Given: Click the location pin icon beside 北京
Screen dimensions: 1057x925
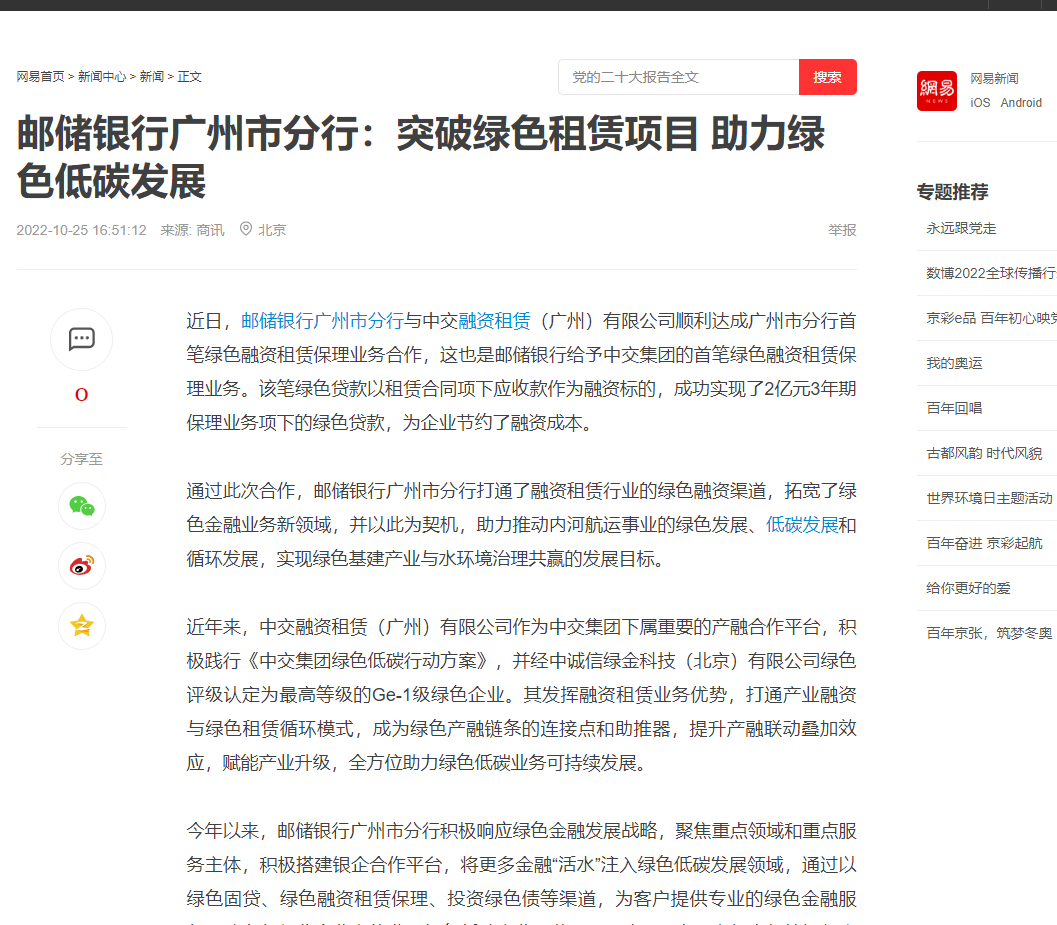Looking at the screenshot, I should coord(246,229).
